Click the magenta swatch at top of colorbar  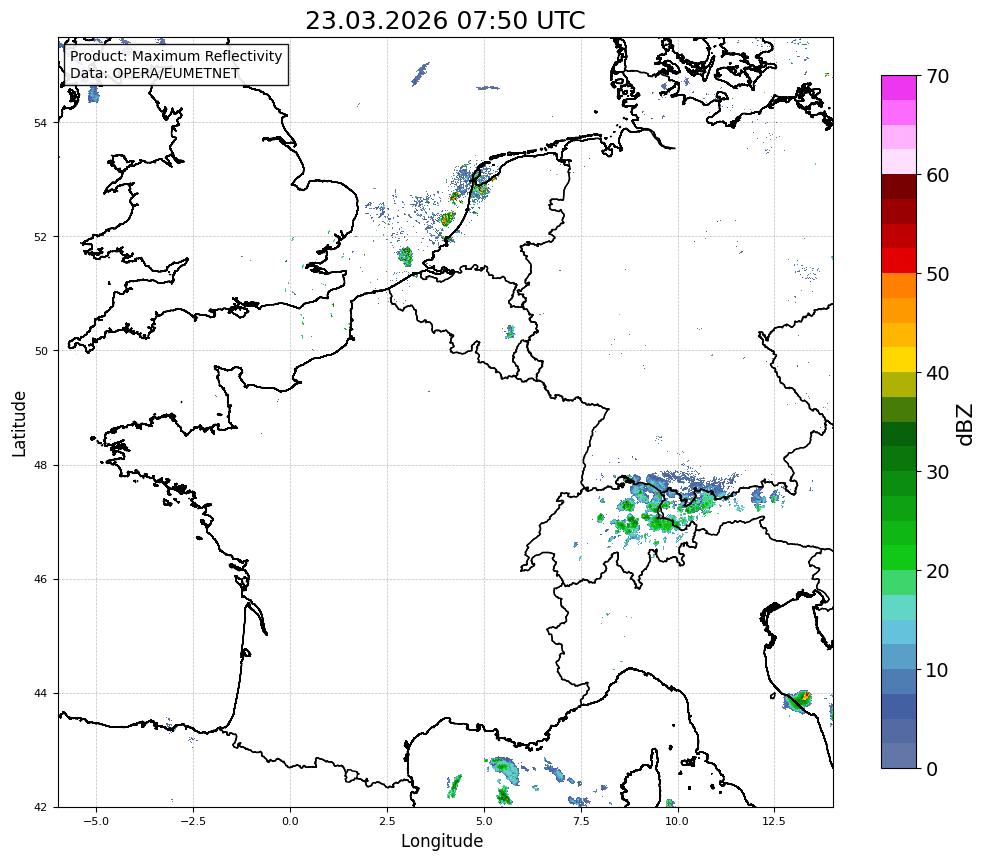click(899, 88)
